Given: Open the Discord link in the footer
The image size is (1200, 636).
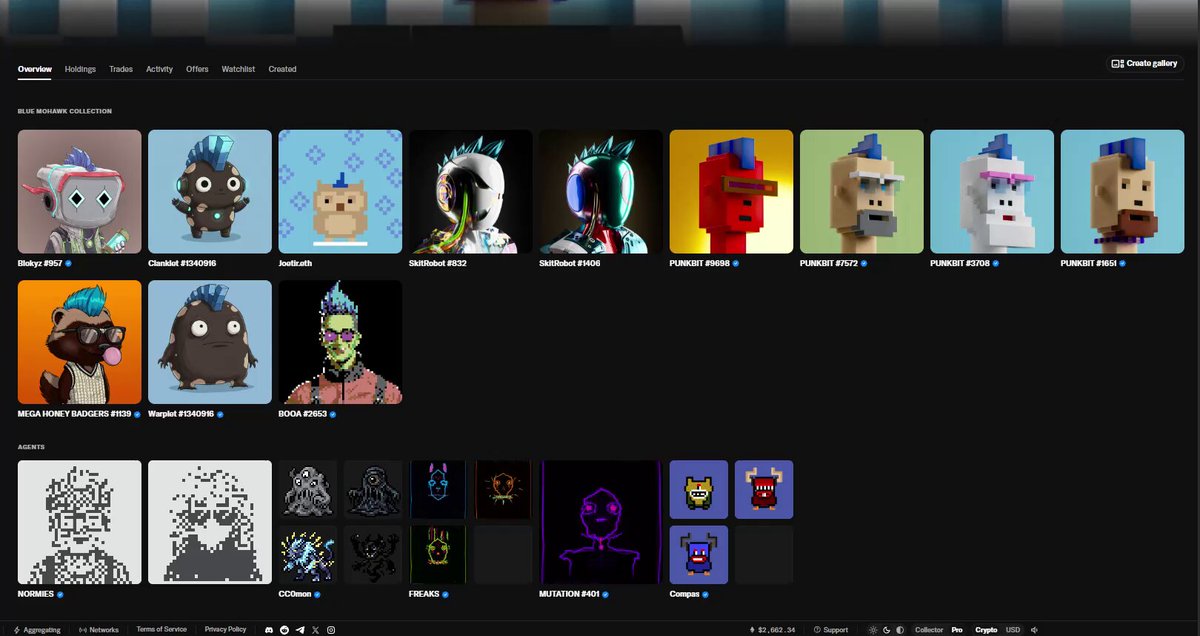Looking at the screenshot, I should 269,630.
